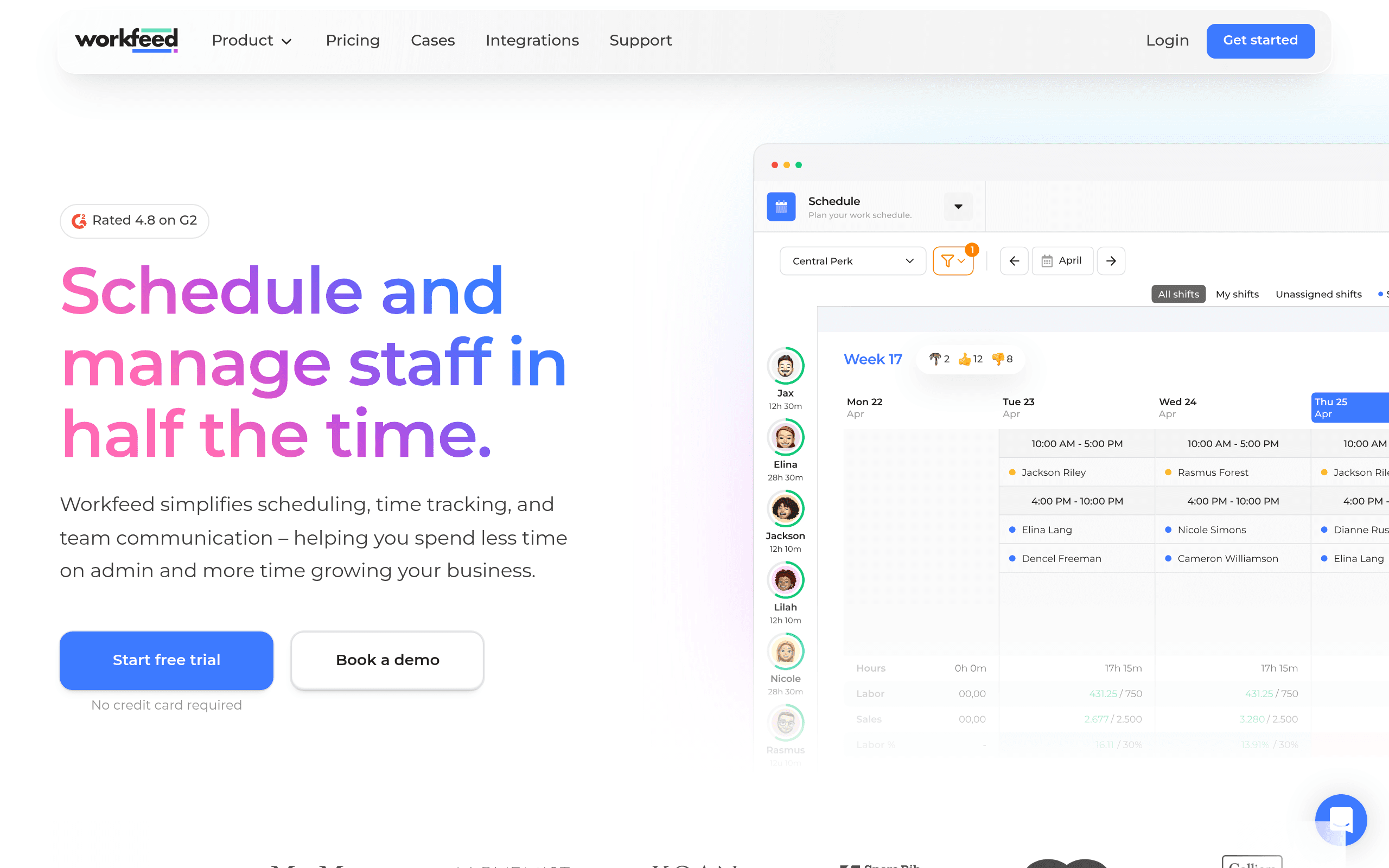Screen dimensions: 1389x868
Task: Open the Integrations page
Action: pyautogui.click(x=532, y=41)
